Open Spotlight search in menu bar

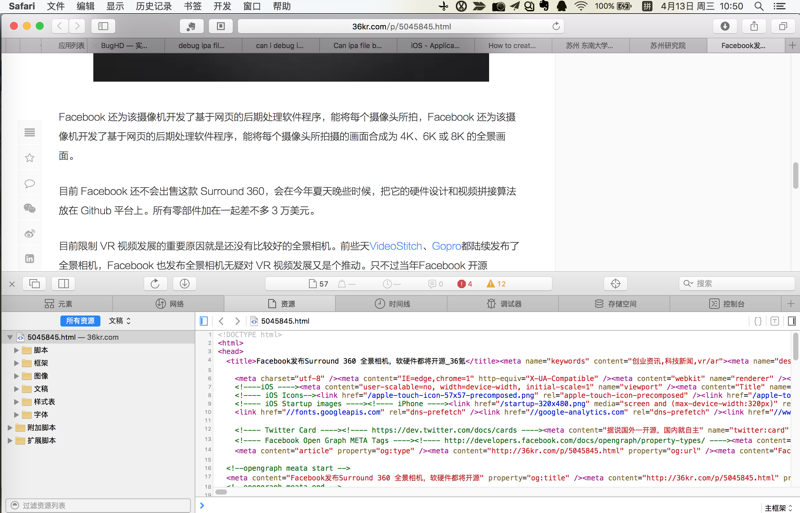(x=759, y=6)
